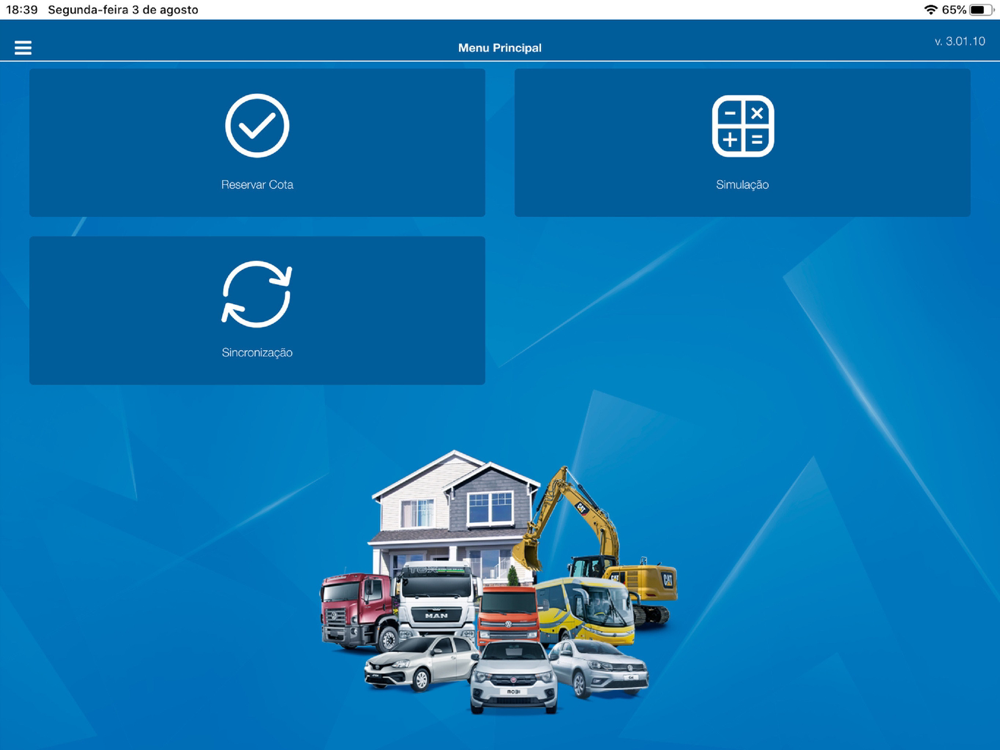Tap the date Segunda-feira 3 de agosto

coord(123,10)
